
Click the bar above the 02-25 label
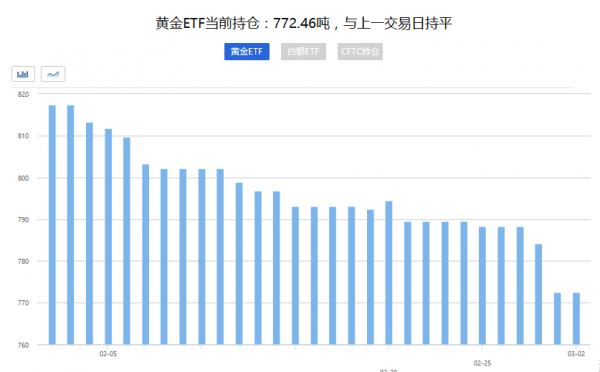(482, 286)
